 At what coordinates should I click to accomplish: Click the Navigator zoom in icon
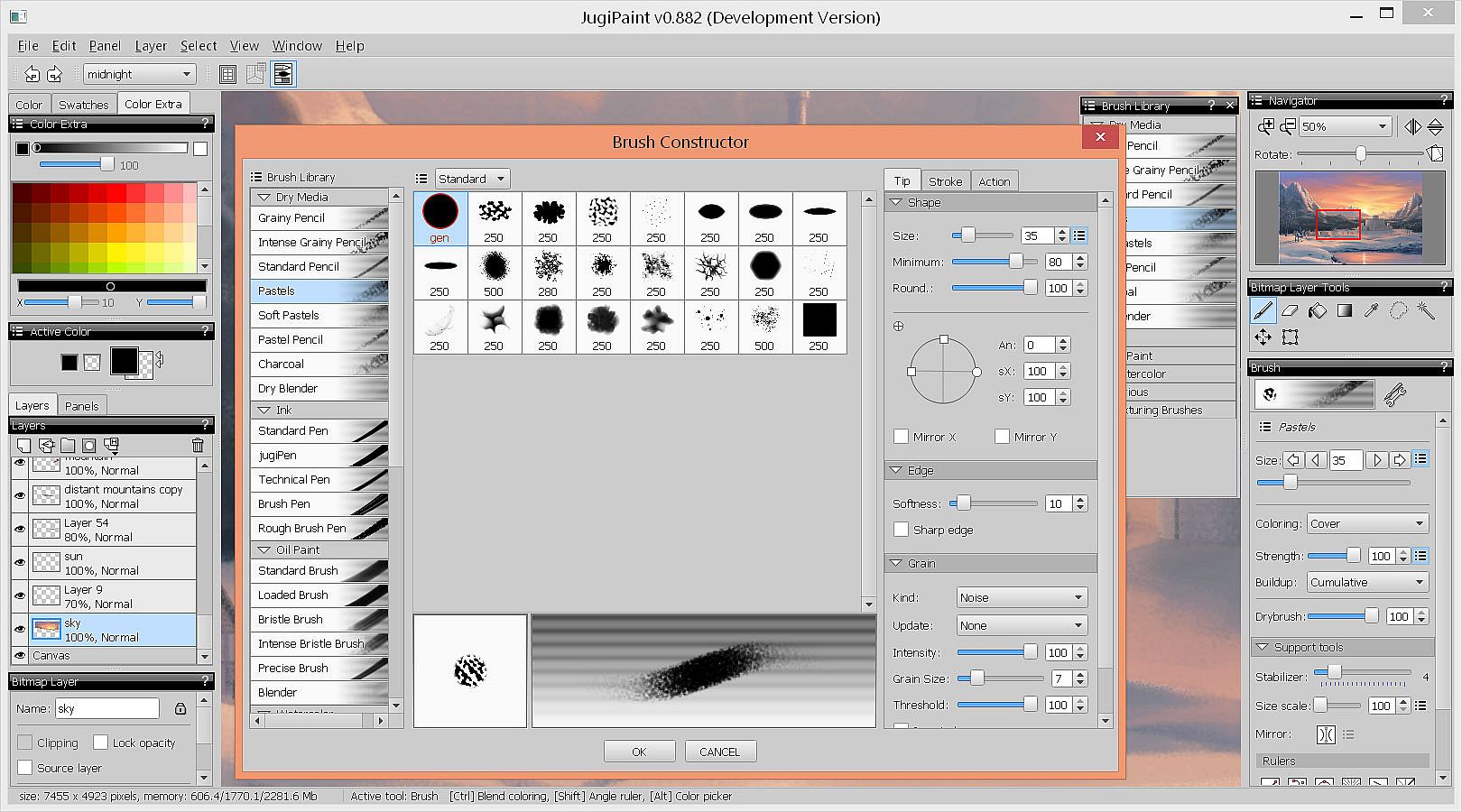click(1266, 126)
